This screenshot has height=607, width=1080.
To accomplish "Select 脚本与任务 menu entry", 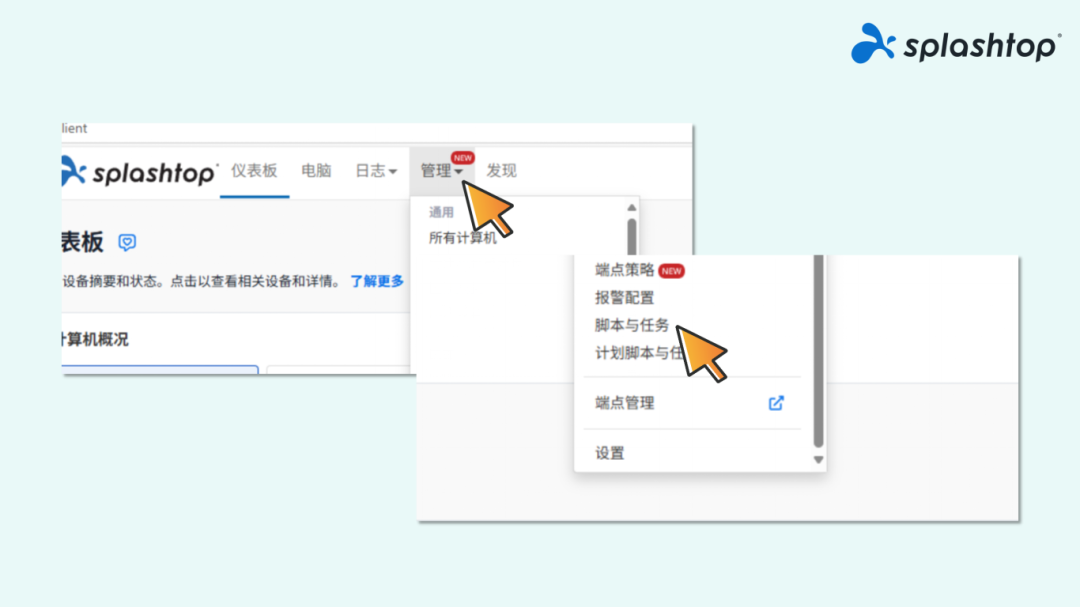I will click(x=632, y=325).
